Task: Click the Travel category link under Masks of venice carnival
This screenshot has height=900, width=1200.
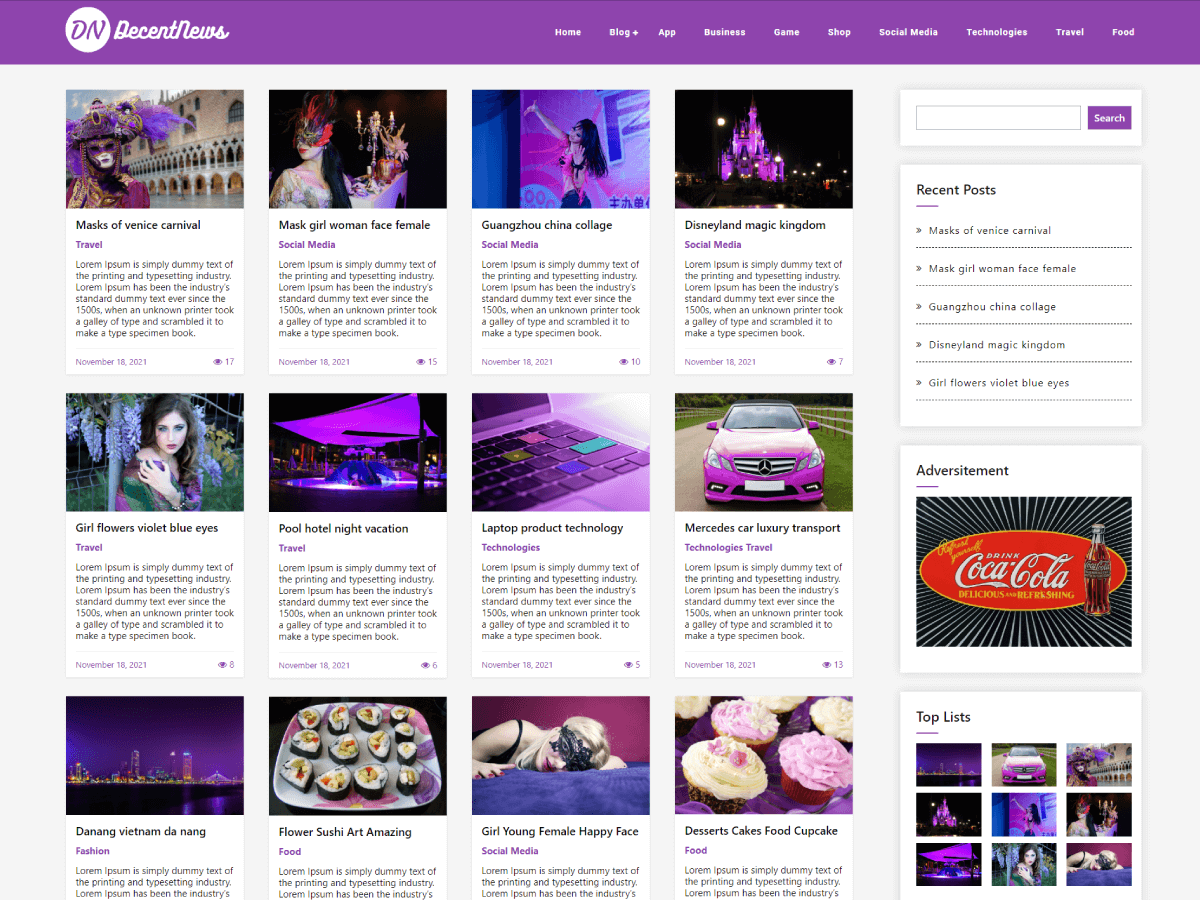Action: pyautogui.click(x=88, y=244)
